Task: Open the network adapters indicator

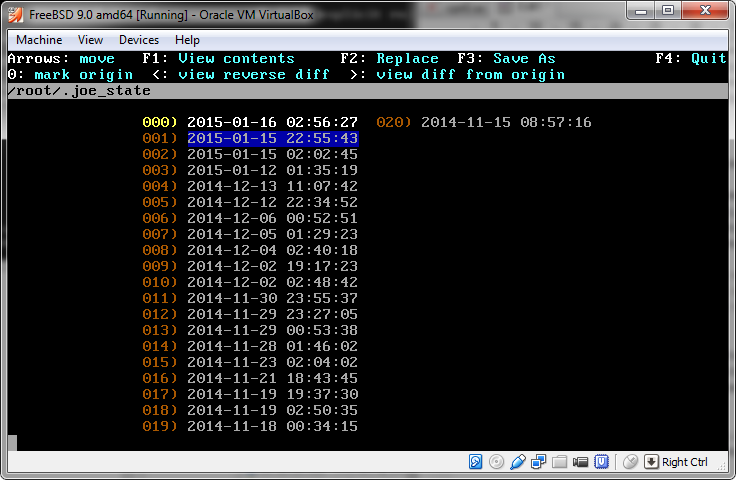Action: (x=539, y=462)
